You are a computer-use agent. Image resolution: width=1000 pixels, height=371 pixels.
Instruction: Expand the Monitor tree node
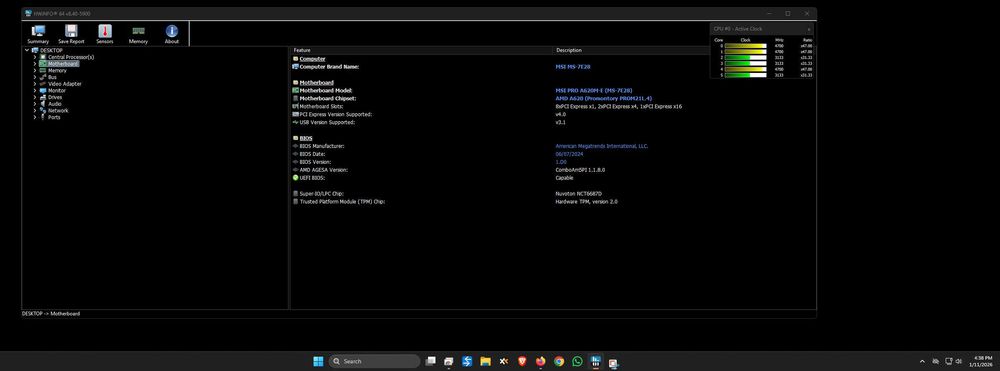[35, 91]
